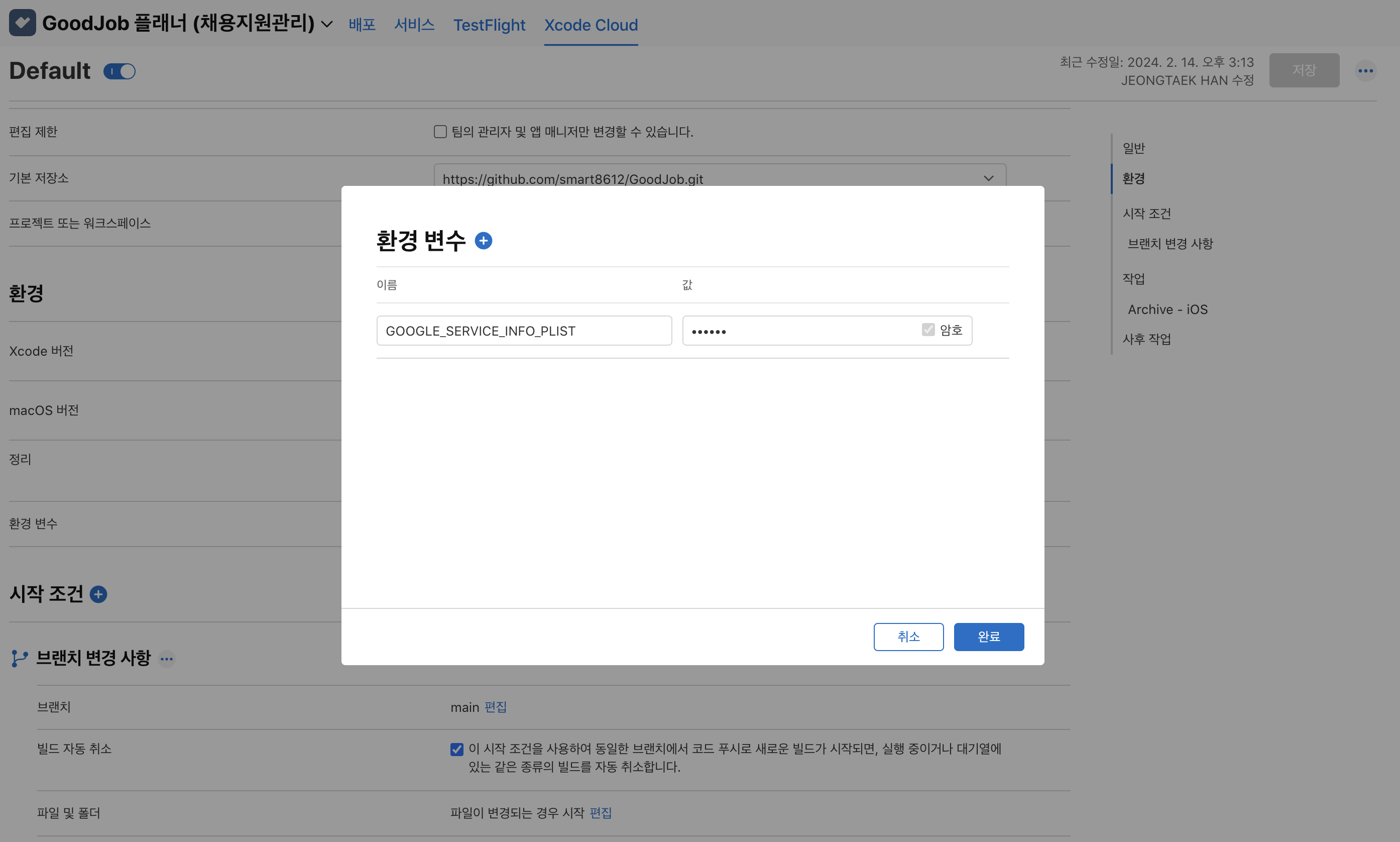Viewport: 1400px width, 842px height.
Task: Jump to Archive - iOS in sidebar
Action: (x=1167, y=309)
